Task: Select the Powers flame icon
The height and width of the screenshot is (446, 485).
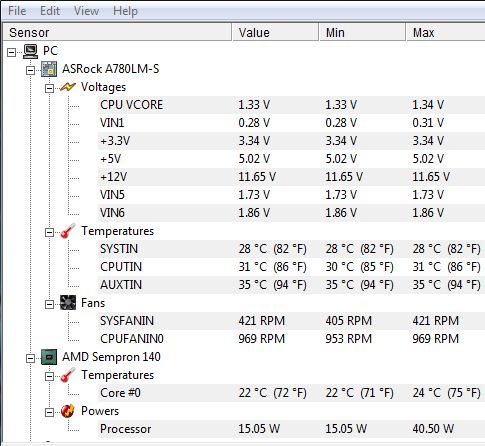Action: [x=68, y=411]
